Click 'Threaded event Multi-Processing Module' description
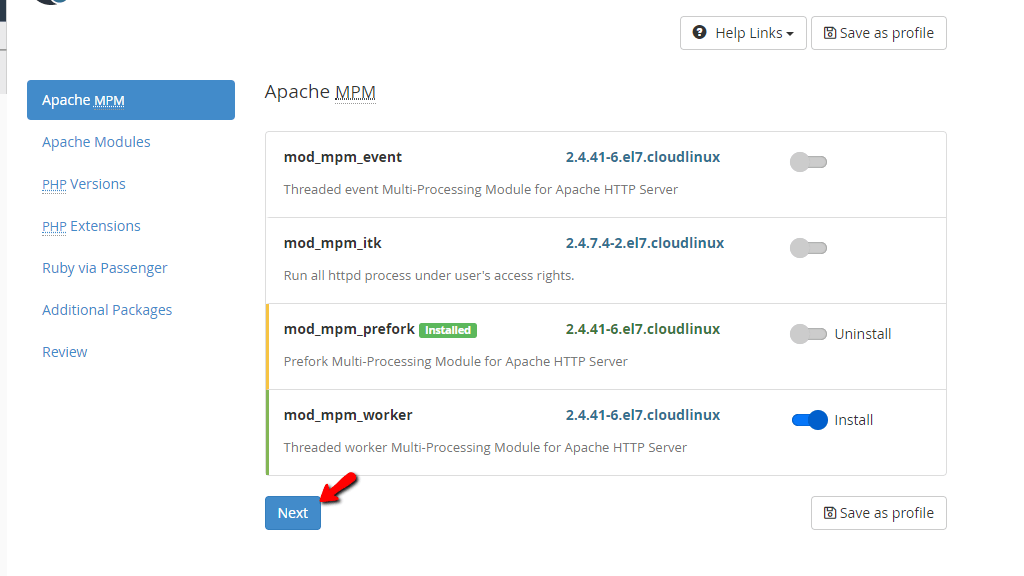 click(481, 189)
